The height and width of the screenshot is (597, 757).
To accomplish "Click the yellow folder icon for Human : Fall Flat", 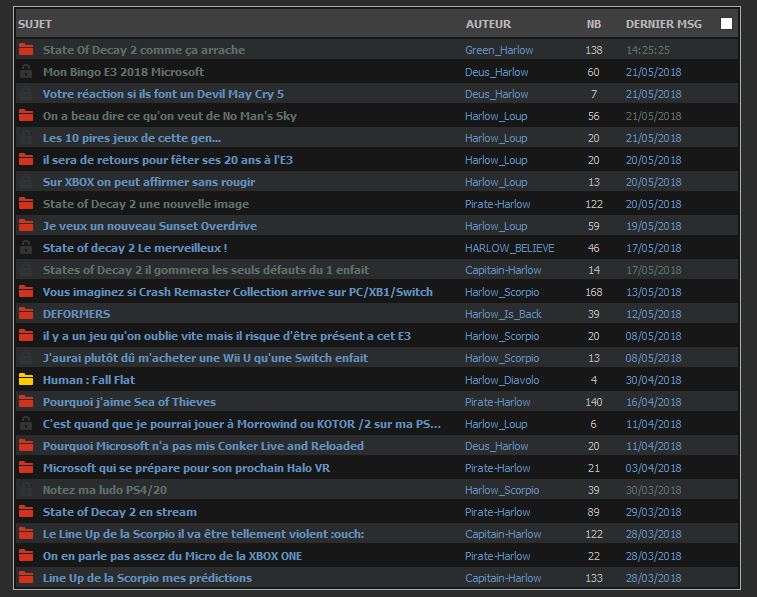I will point(26,380).
